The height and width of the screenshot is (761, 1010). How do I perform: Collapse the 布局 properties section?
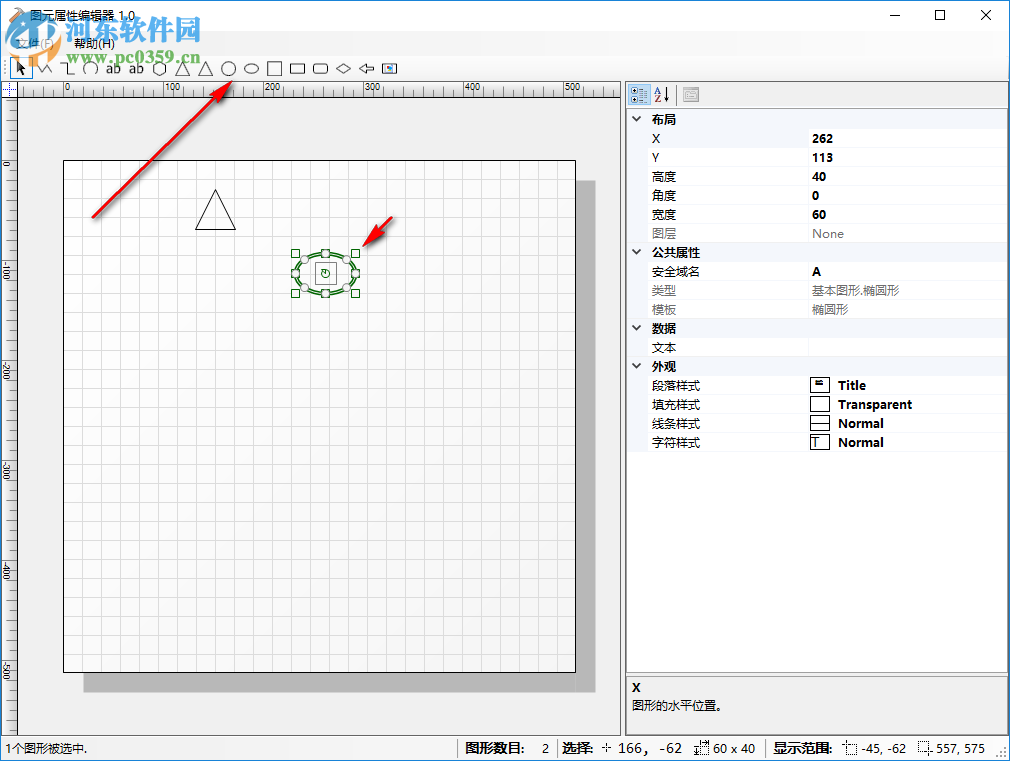637,118
